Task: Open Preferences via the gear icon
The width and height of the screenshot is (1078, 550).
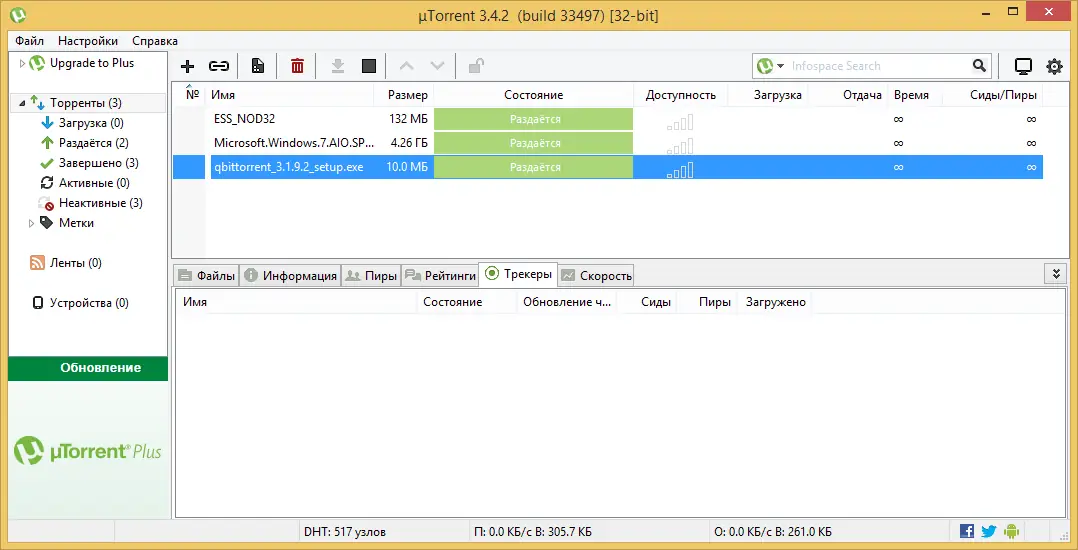Action: pos(1054,66)
